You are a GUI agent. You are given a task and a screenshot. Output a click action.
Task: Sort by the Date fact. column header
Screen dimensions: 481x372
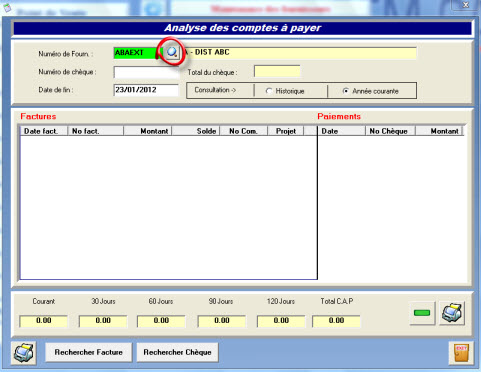coord(44,131)
